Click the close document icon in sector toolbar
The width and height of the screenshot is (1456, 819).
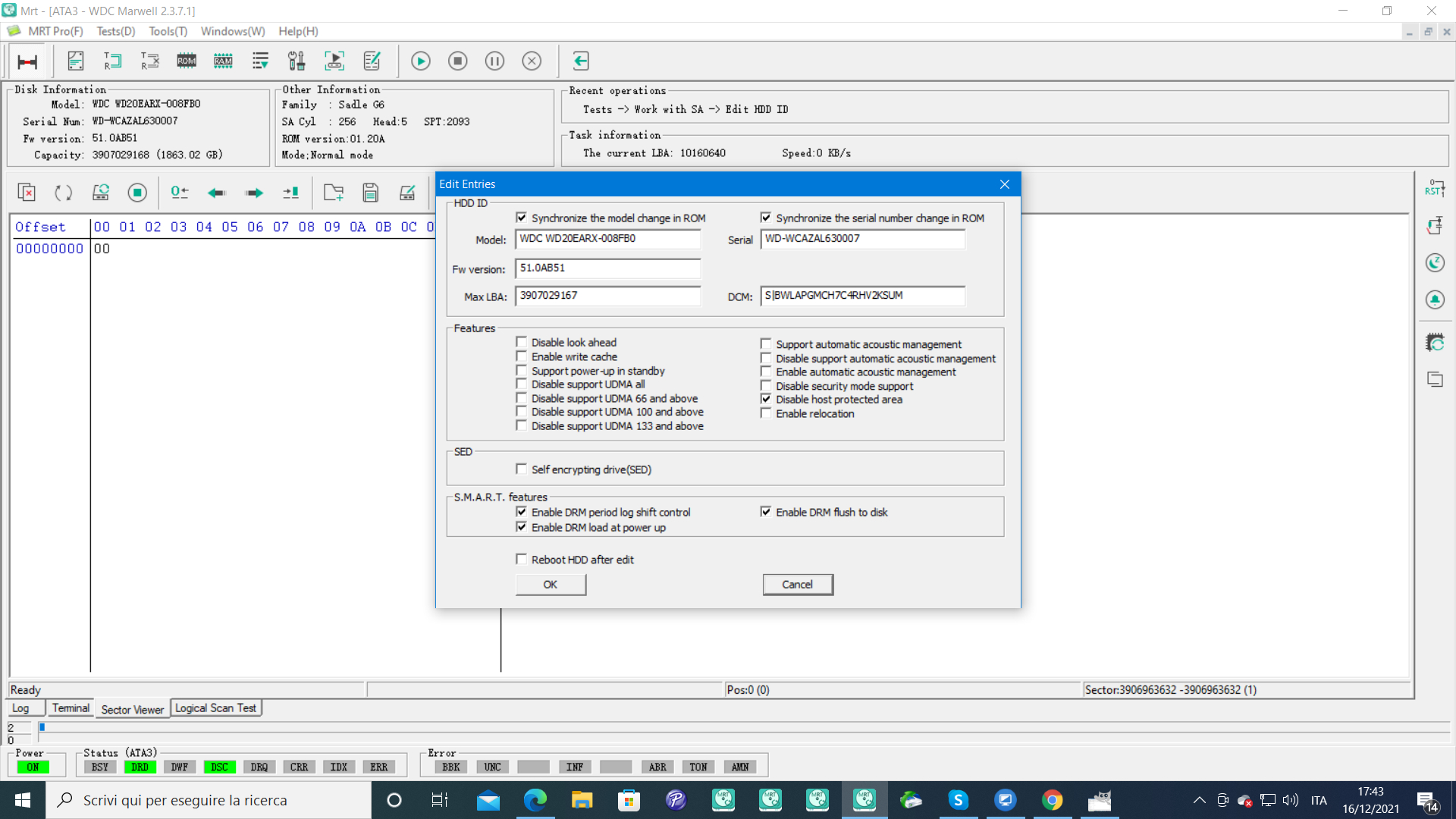(27, 193)
